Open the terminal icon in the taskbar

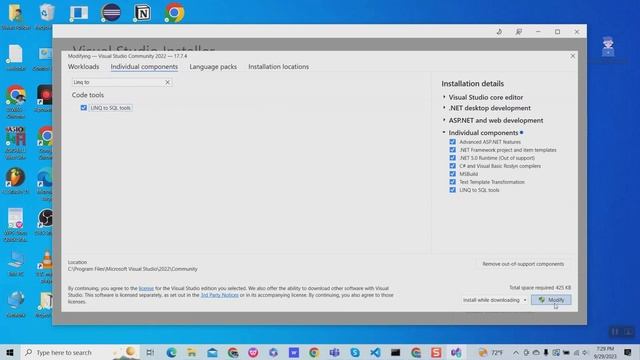click(396, 352)
